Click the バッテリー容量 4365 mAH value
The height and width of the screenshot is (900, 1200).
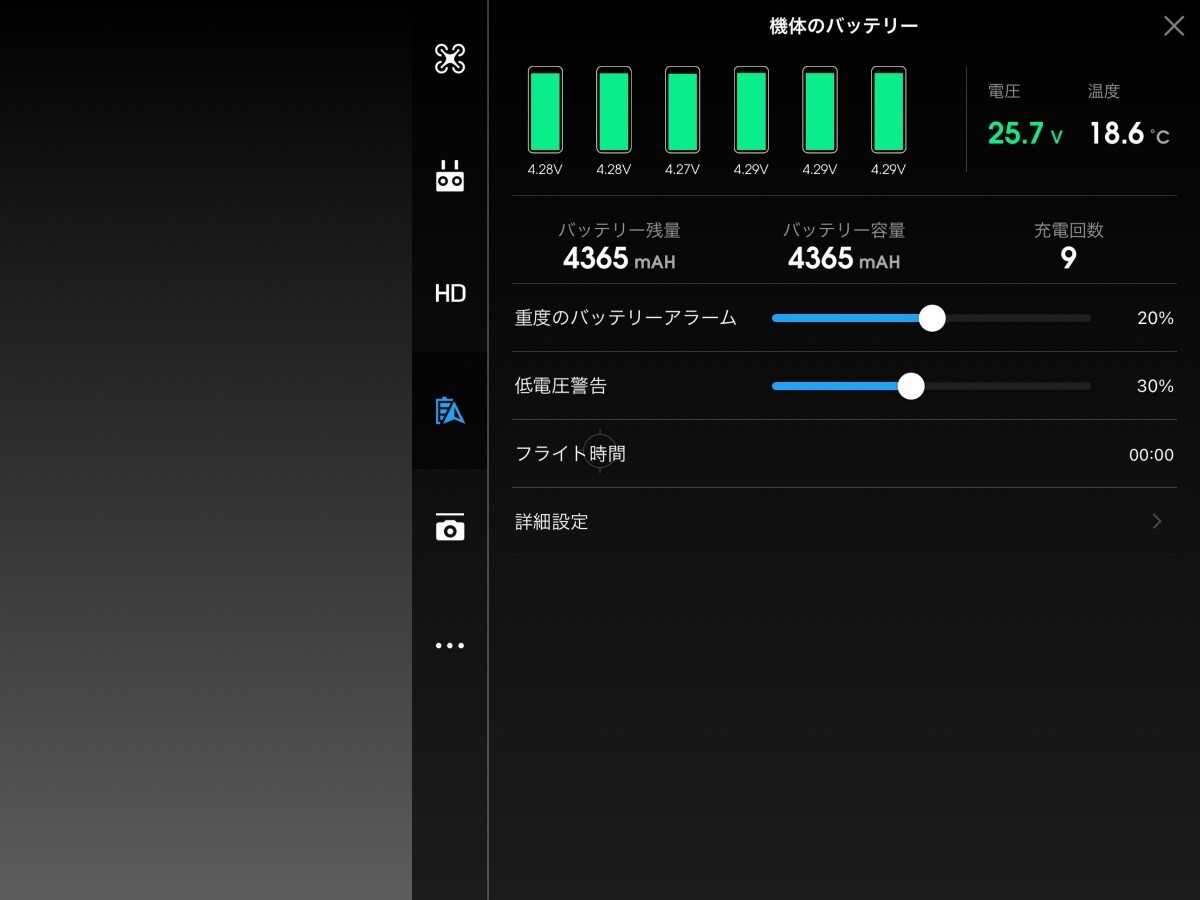pyautogui.click(x=844, y=259)
